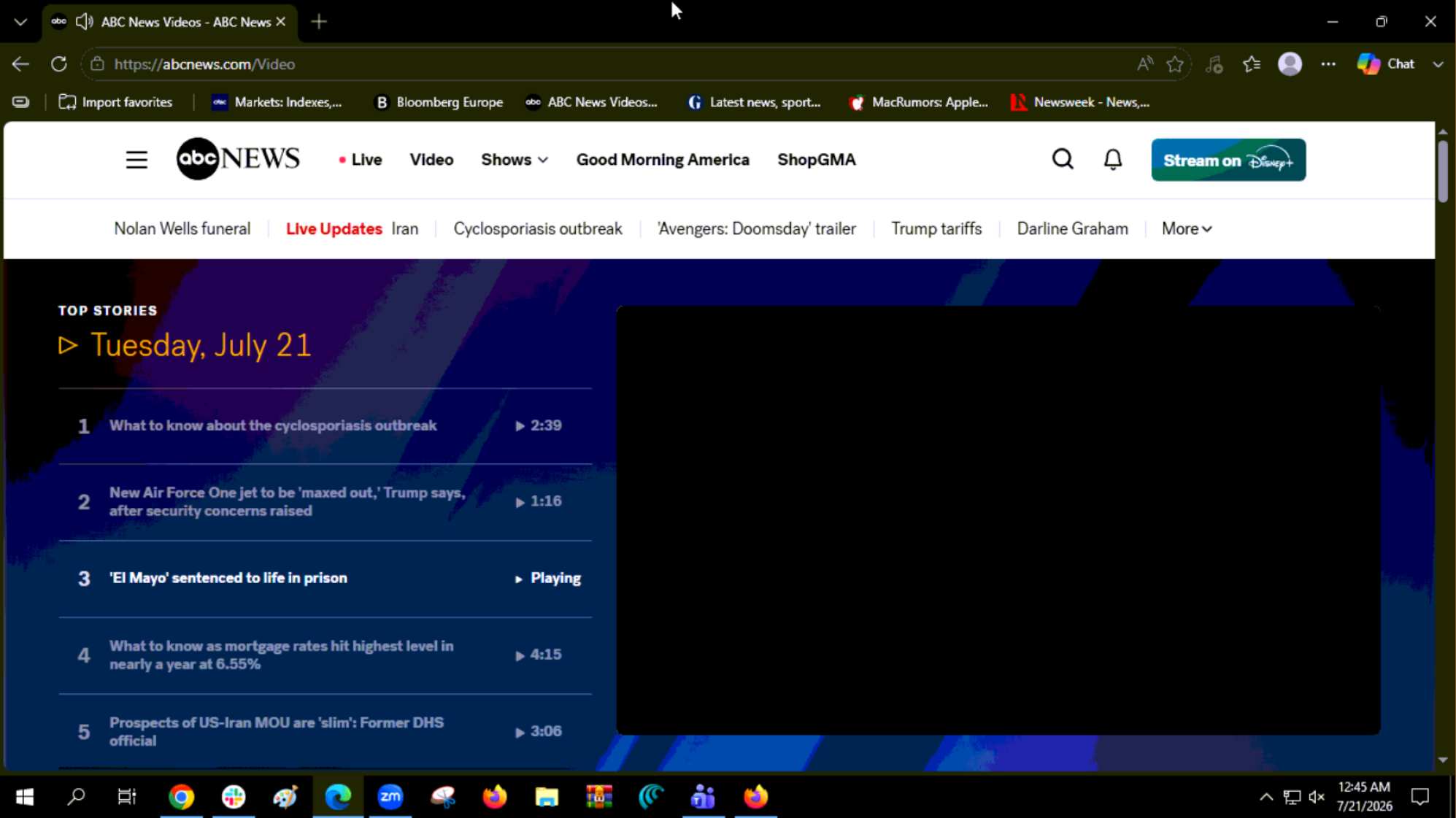Select the 'El Mayo' sentenced video
This screenshot has height=818, width=1456.
(x=325, y=579)
